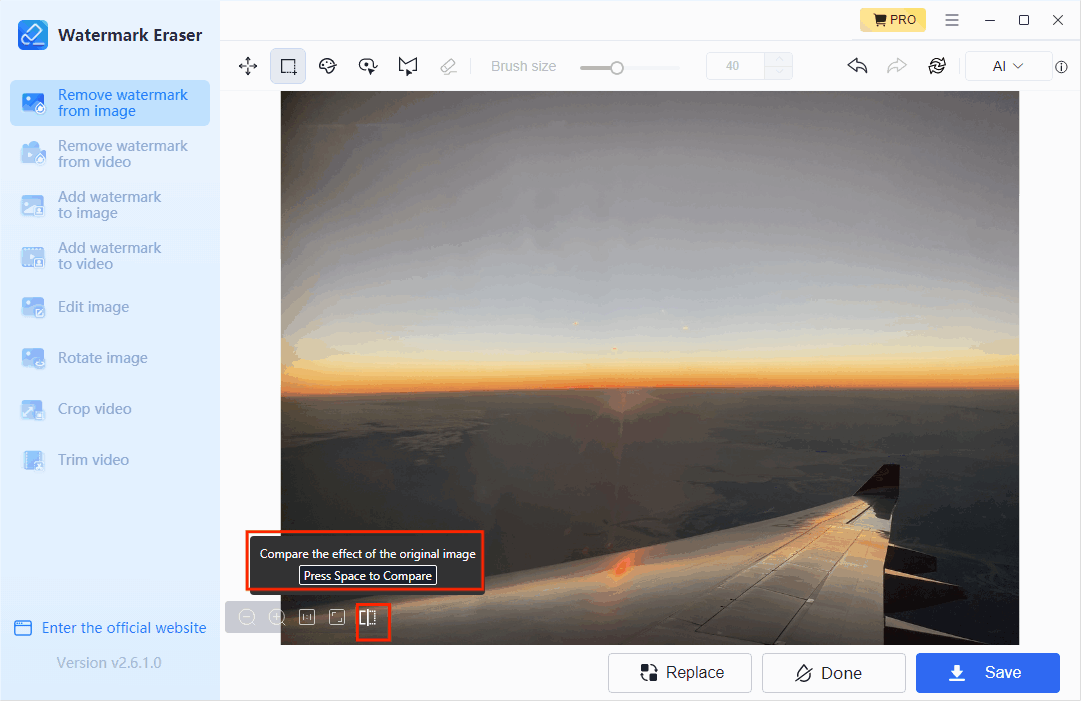Click the blue Save button
Image resolution: width=1081 pixels, height=701 pixels.
[x=987, y=673]
